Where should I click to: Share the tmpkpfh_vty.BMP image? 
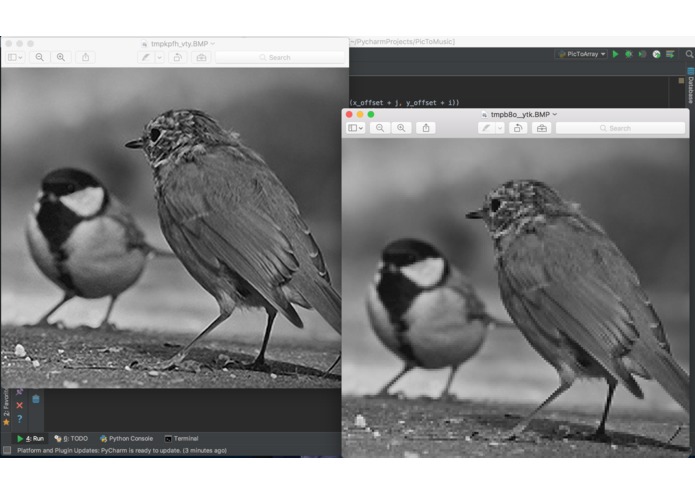tap(86, 57)
